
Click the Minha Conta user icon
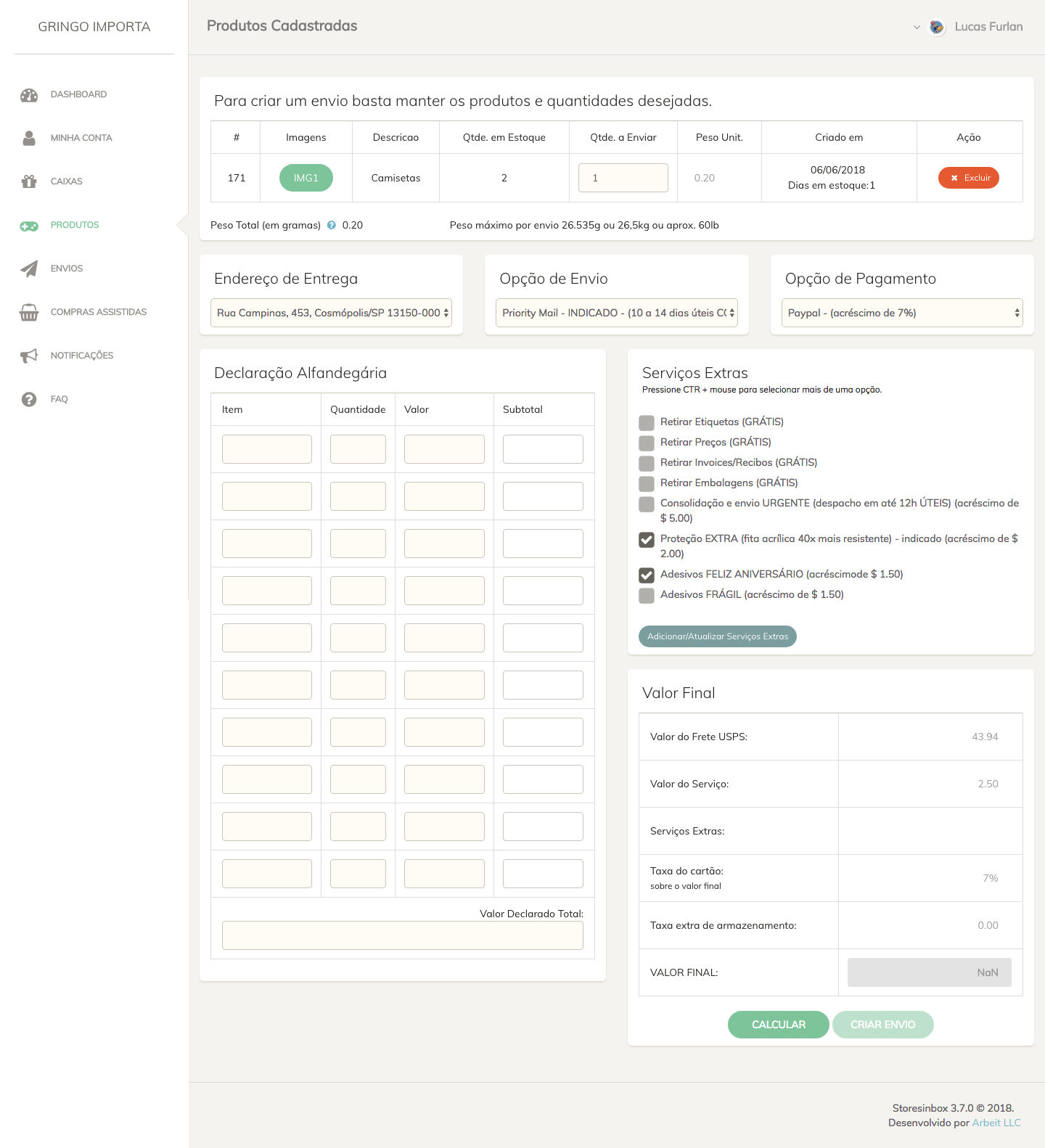point(29,138)
